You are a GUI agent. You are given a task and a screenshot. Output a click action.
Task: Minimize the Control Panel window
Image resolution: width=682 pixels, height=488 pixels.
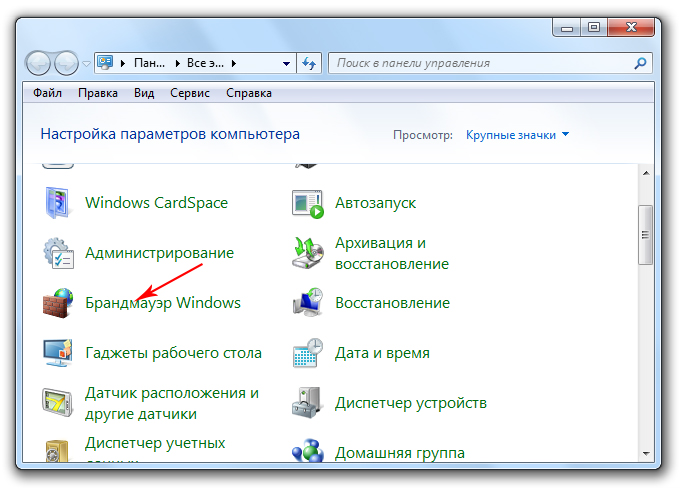(567, 27)
